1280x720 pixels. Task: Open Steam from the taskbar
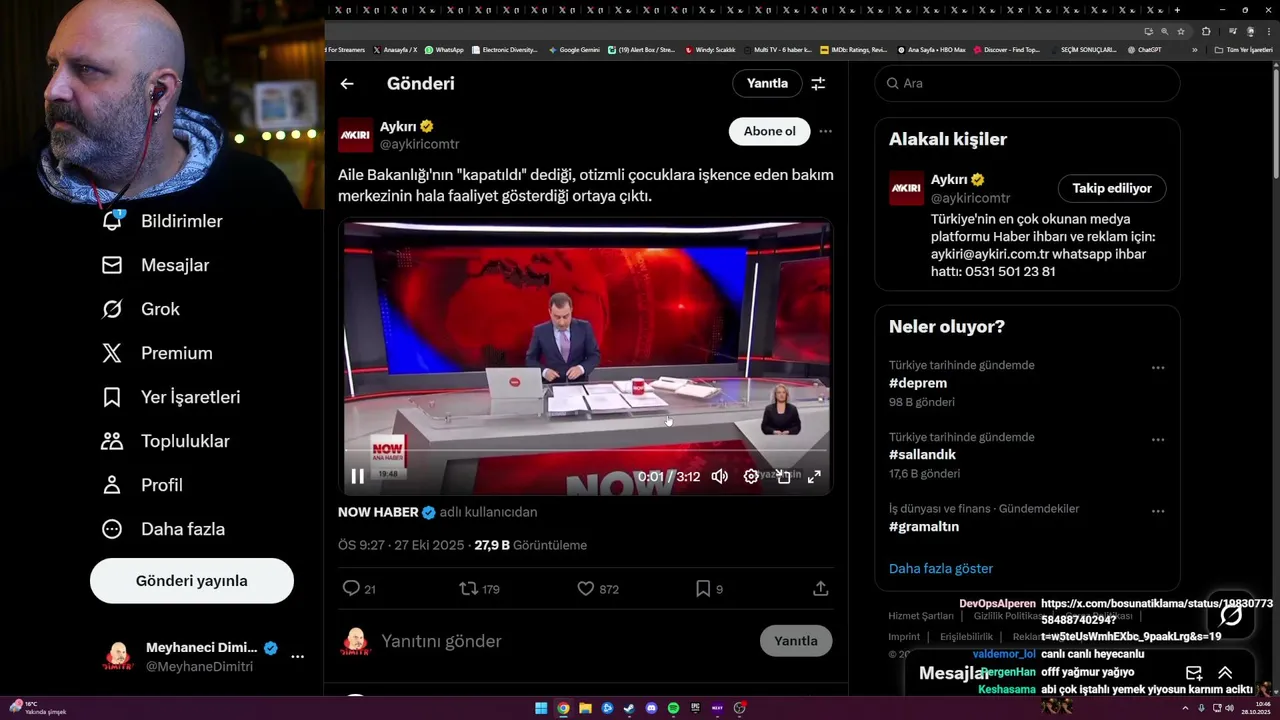(629, 708)
